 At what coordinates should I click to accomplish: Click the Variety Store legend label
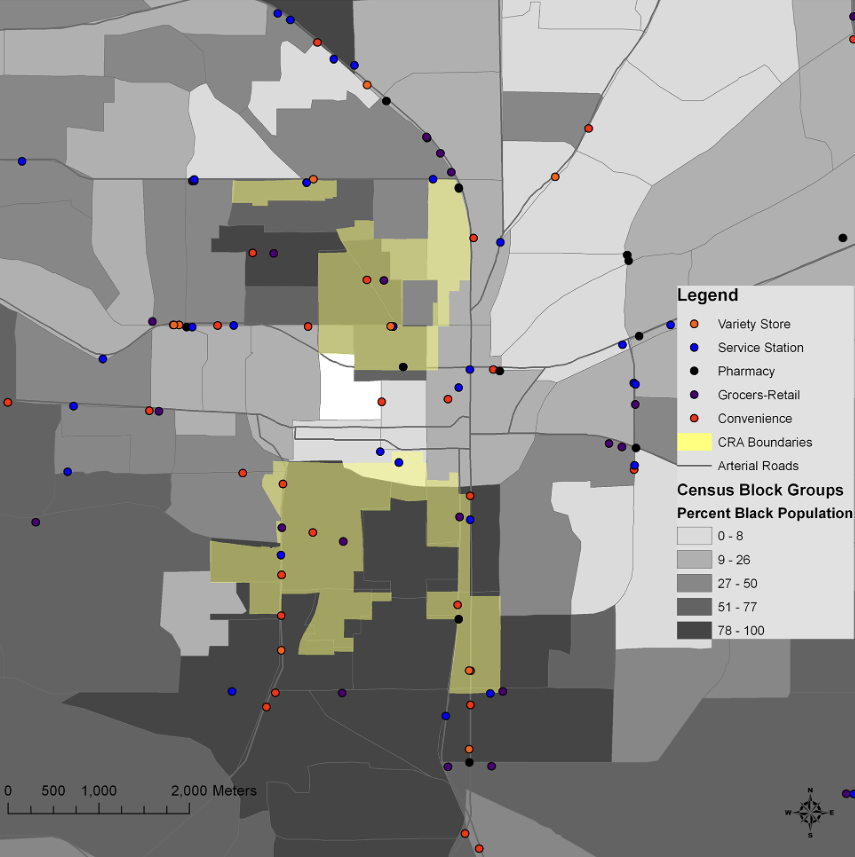pyautogui.click(x=754, y=324)
